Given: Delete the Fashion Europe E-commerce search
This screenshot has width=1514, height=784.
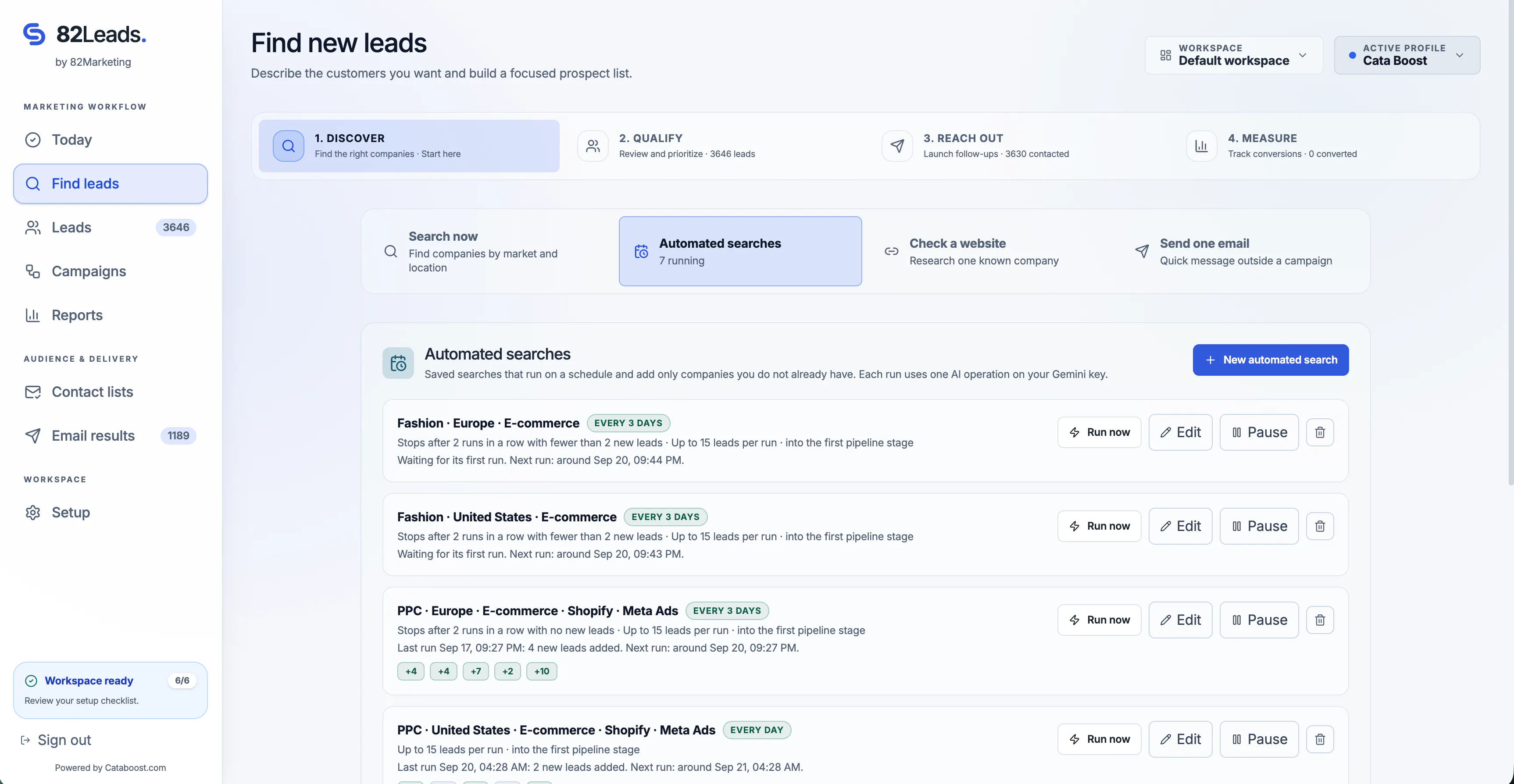Looking at the screenshot, I should [1320, 432].
